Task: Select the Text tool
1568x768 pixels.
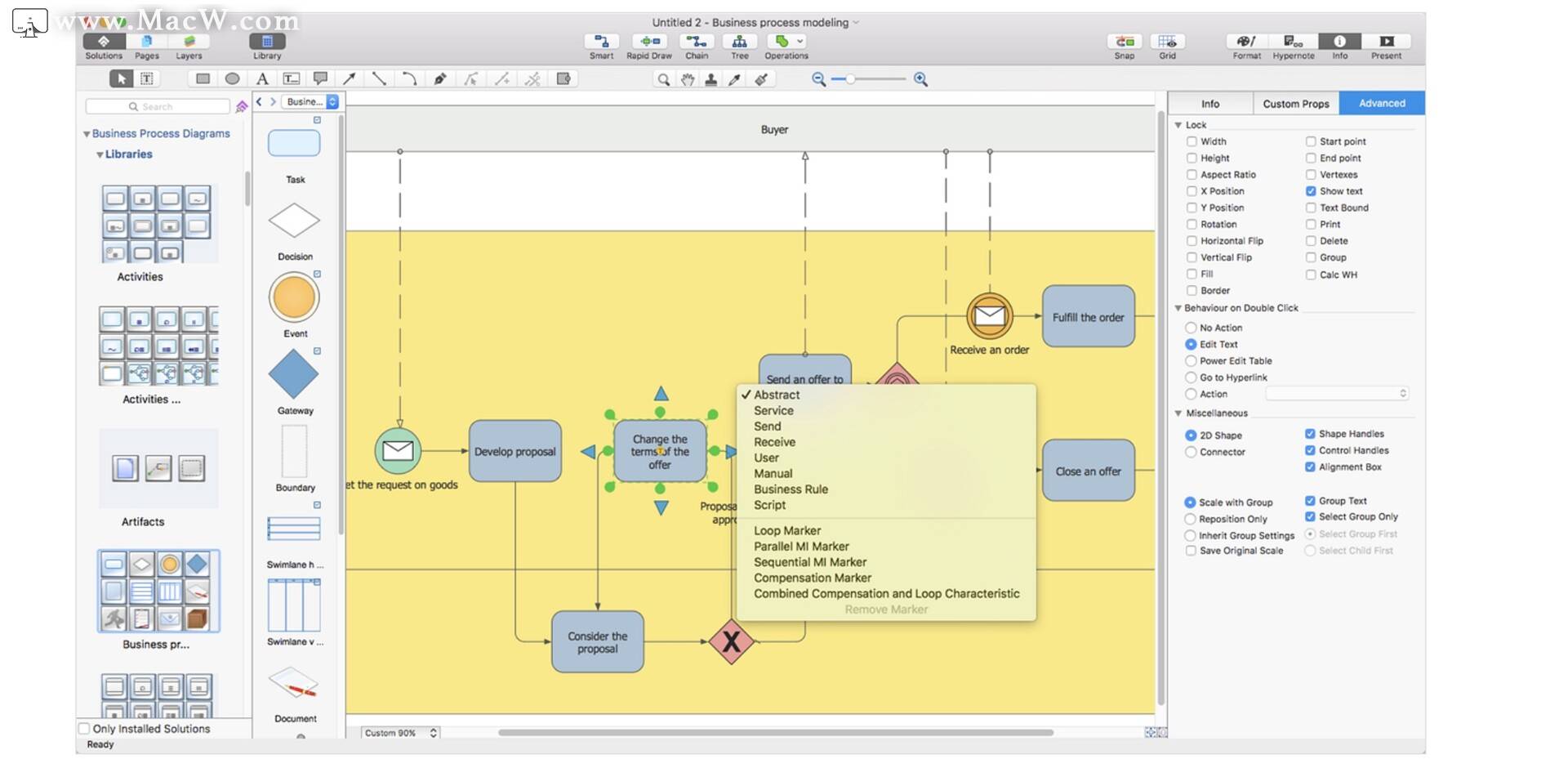Action: [x=262, y=78]
